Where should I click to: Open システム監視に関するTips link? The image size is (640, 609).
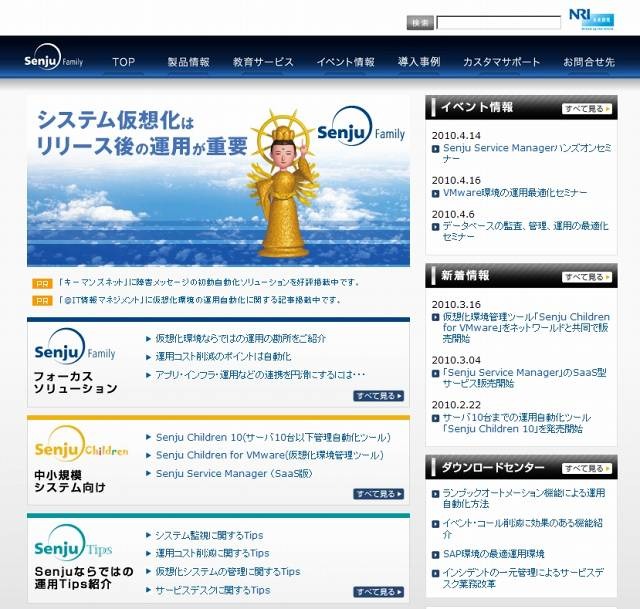tap(209, 536)
